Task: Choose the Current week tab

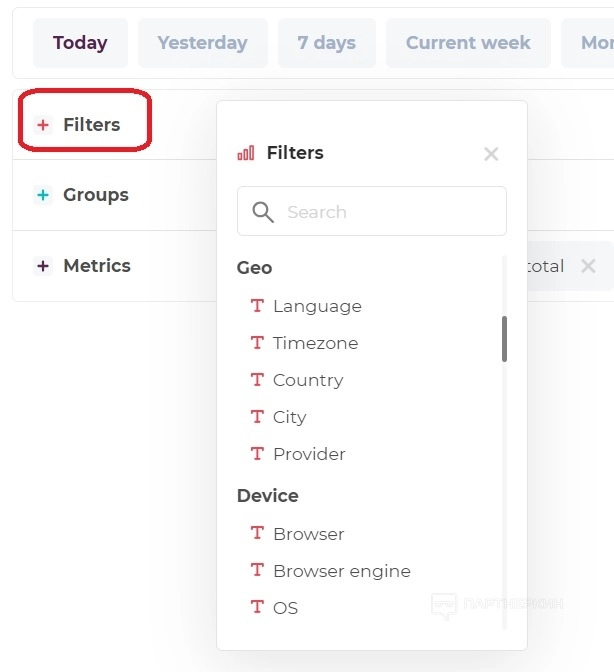Action: pos(468,43)
